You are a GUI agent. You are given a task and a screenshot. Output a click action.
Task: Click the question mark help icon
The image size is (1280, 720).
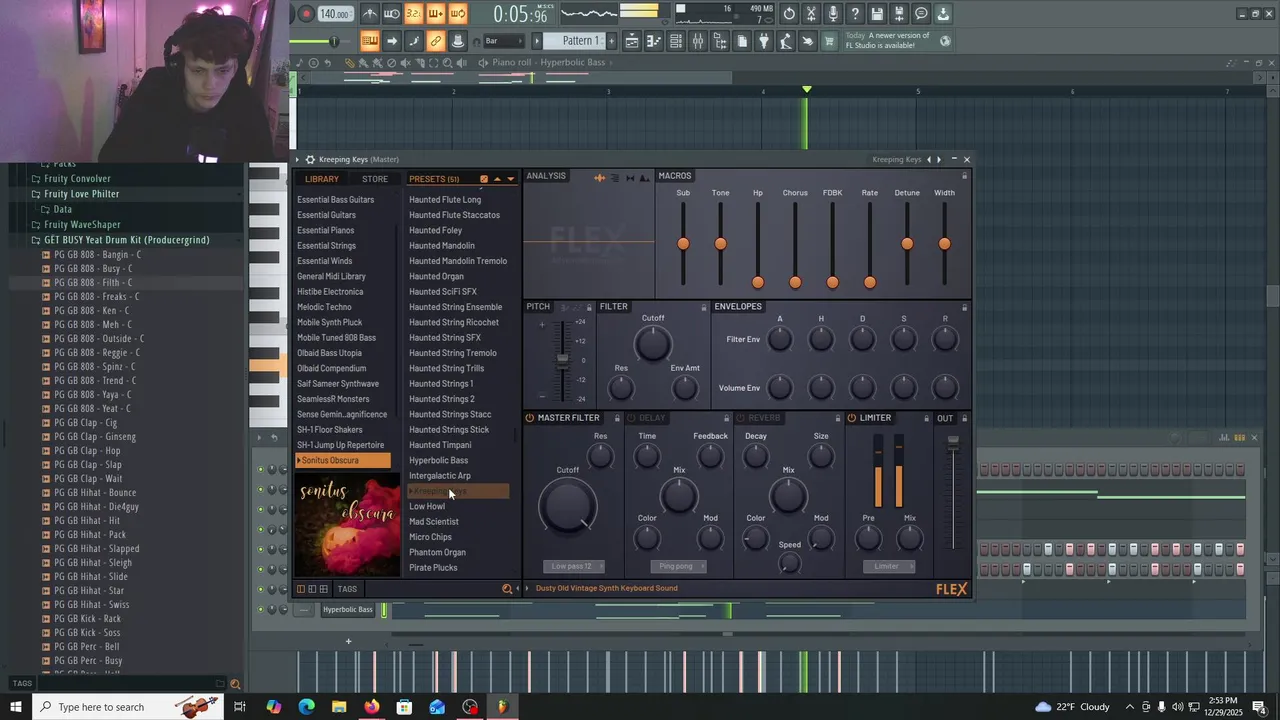coord(855,14)
